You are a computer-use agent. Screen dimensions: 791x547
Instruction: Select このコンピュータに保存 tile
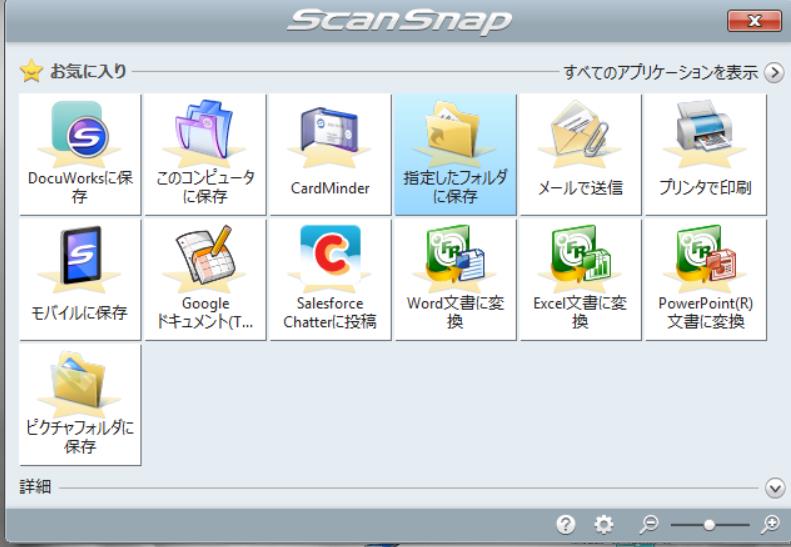[205, 154]
